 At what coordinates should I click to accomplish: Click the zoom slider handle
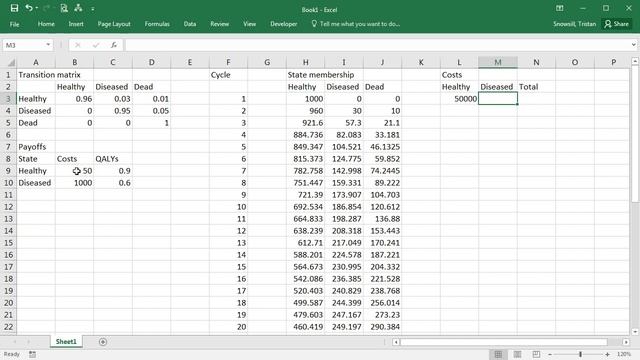(580, 354)
